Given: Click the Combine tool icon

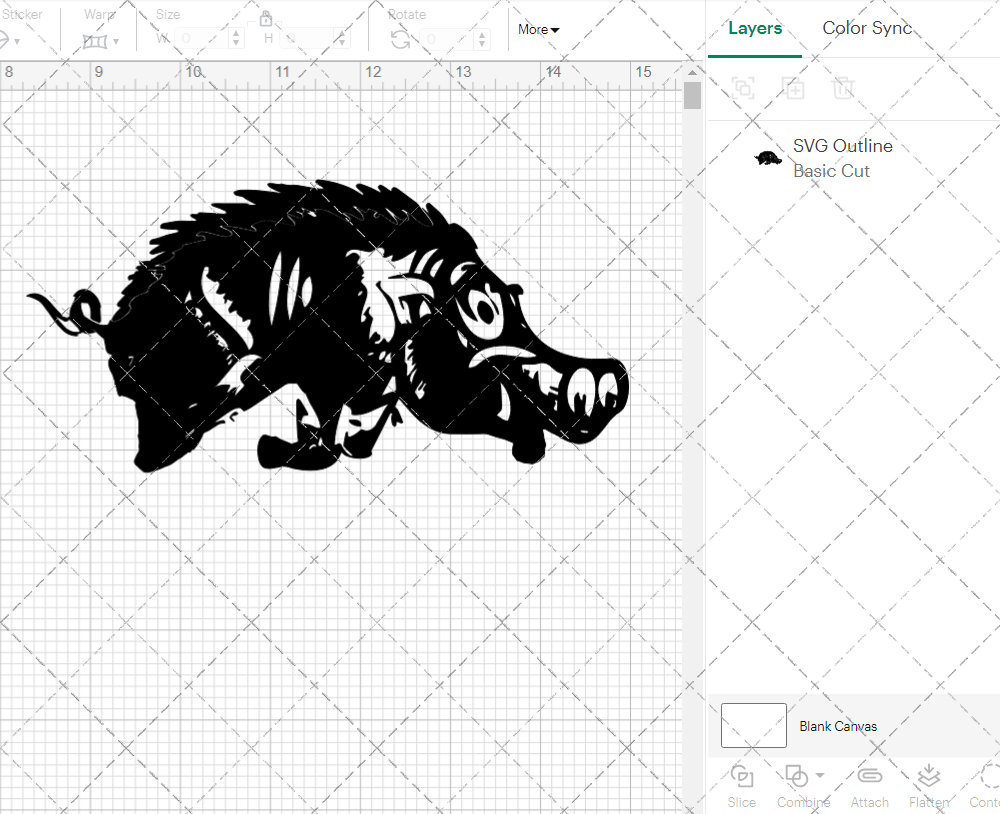Looking at the screenshot, I should pyautogui.click(x=796, y=776).
